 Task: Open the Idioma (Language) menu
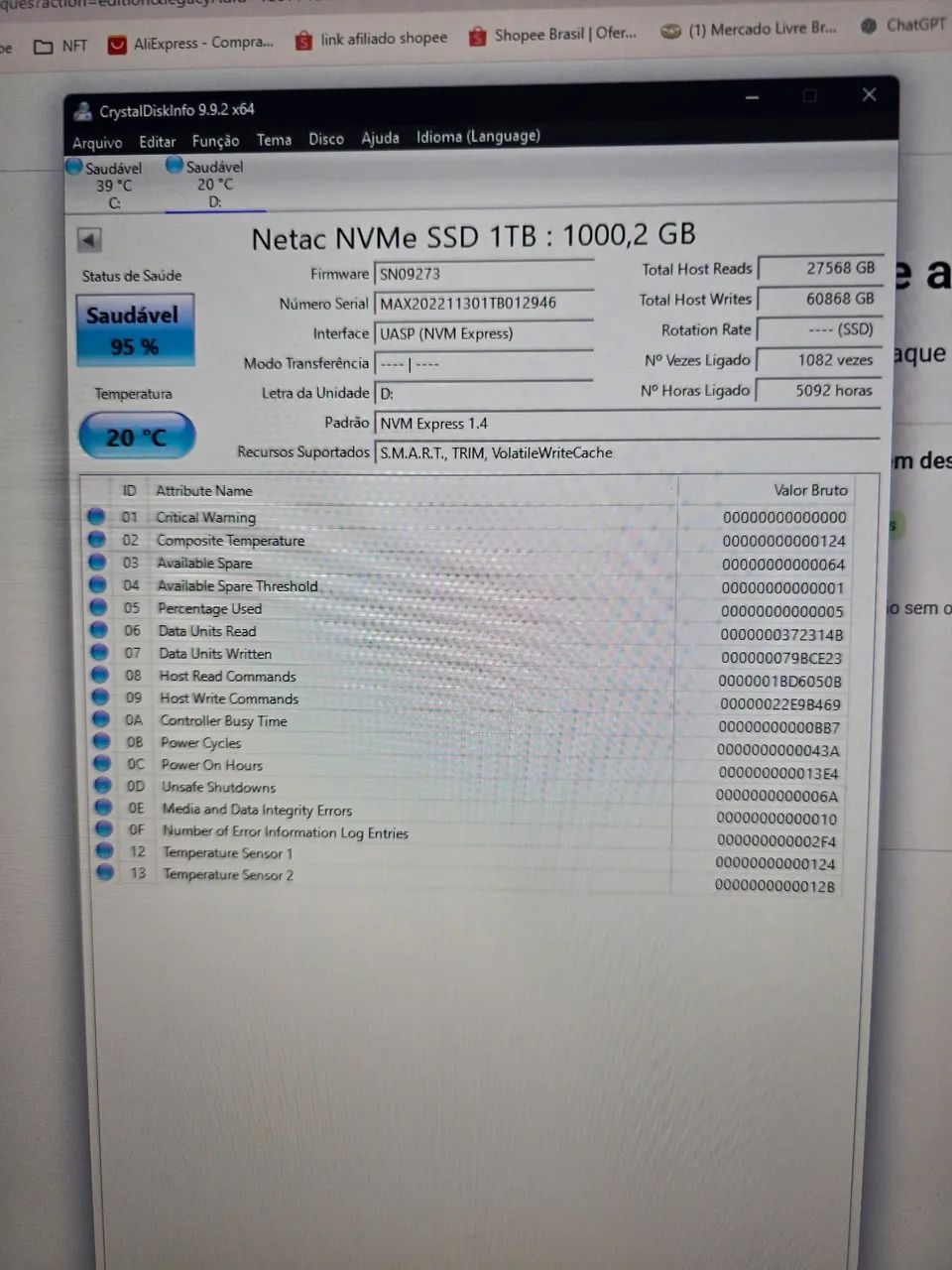[x=478, y=136]
